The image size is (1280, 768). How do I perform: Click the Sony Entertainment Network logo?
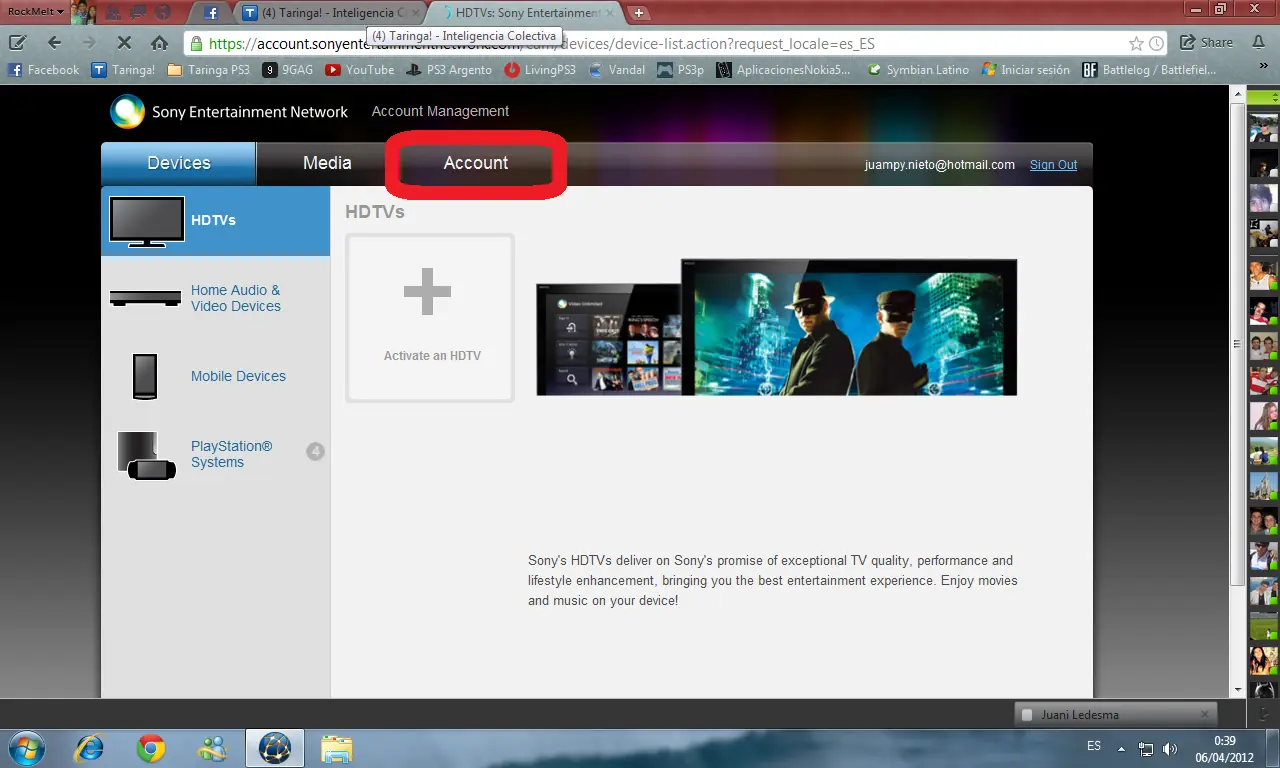point(229,112)
